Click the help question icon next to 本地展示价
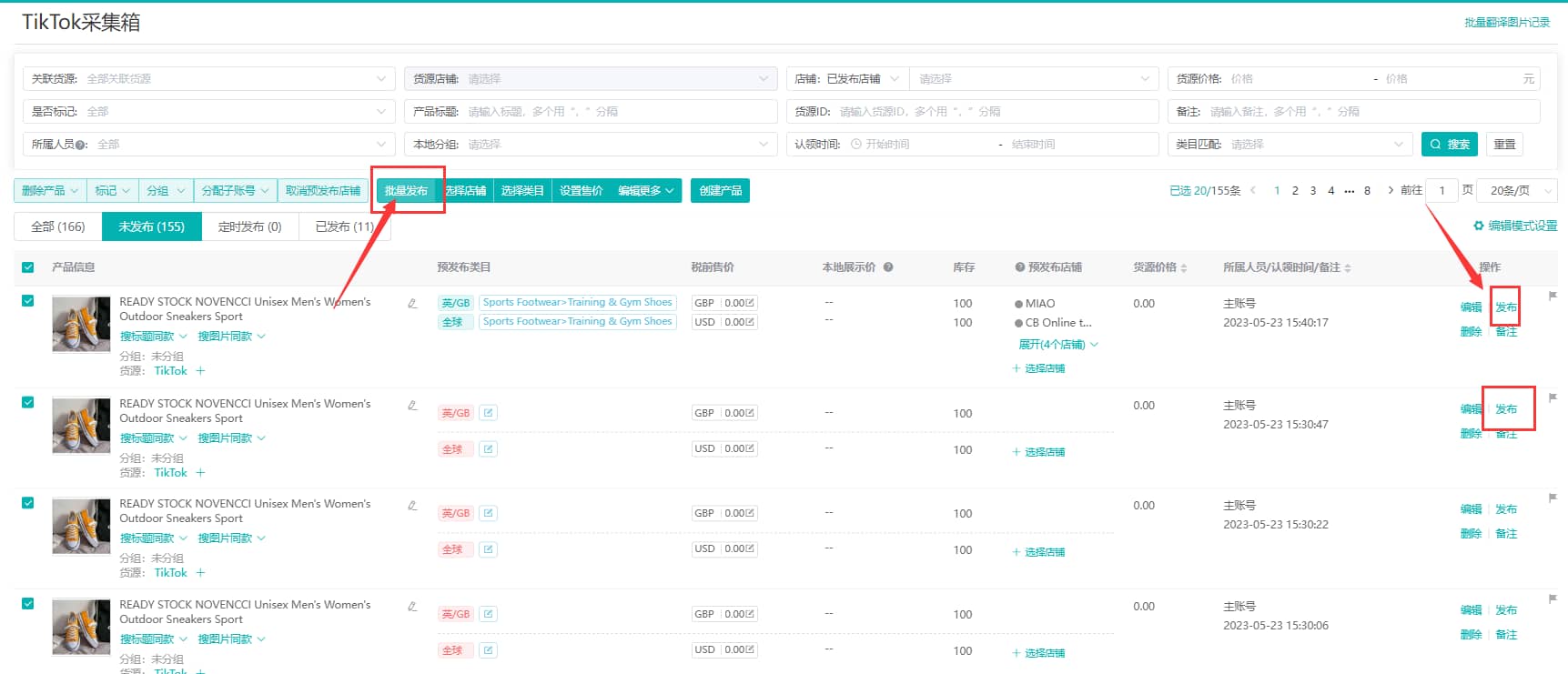 tap(888, 267)
